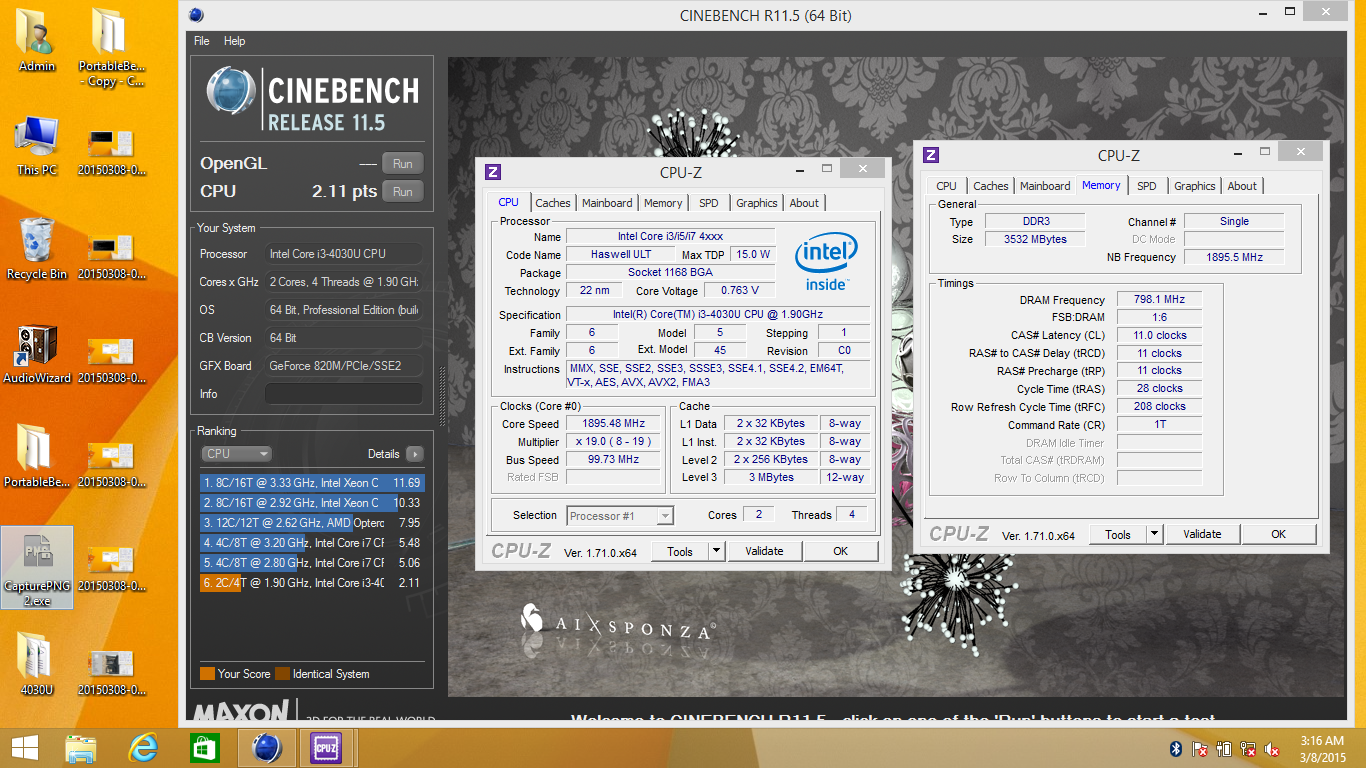Click Validate in CPU-Z Memory window
This screenshot has width=1366, height=768.
(1203, 534)
